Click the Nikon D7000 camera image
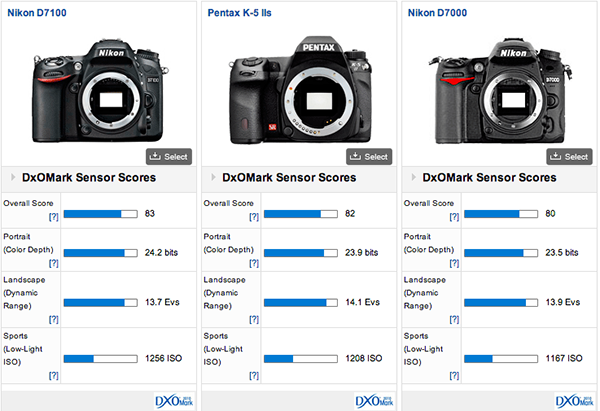 coord(500,91)
